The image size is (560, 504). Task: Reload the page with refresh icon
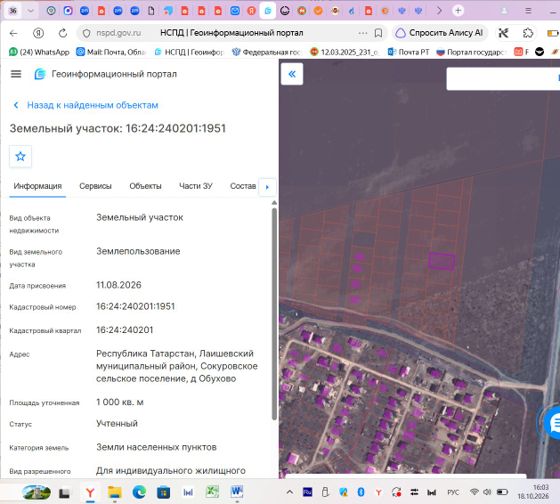(x=63, y=33)
